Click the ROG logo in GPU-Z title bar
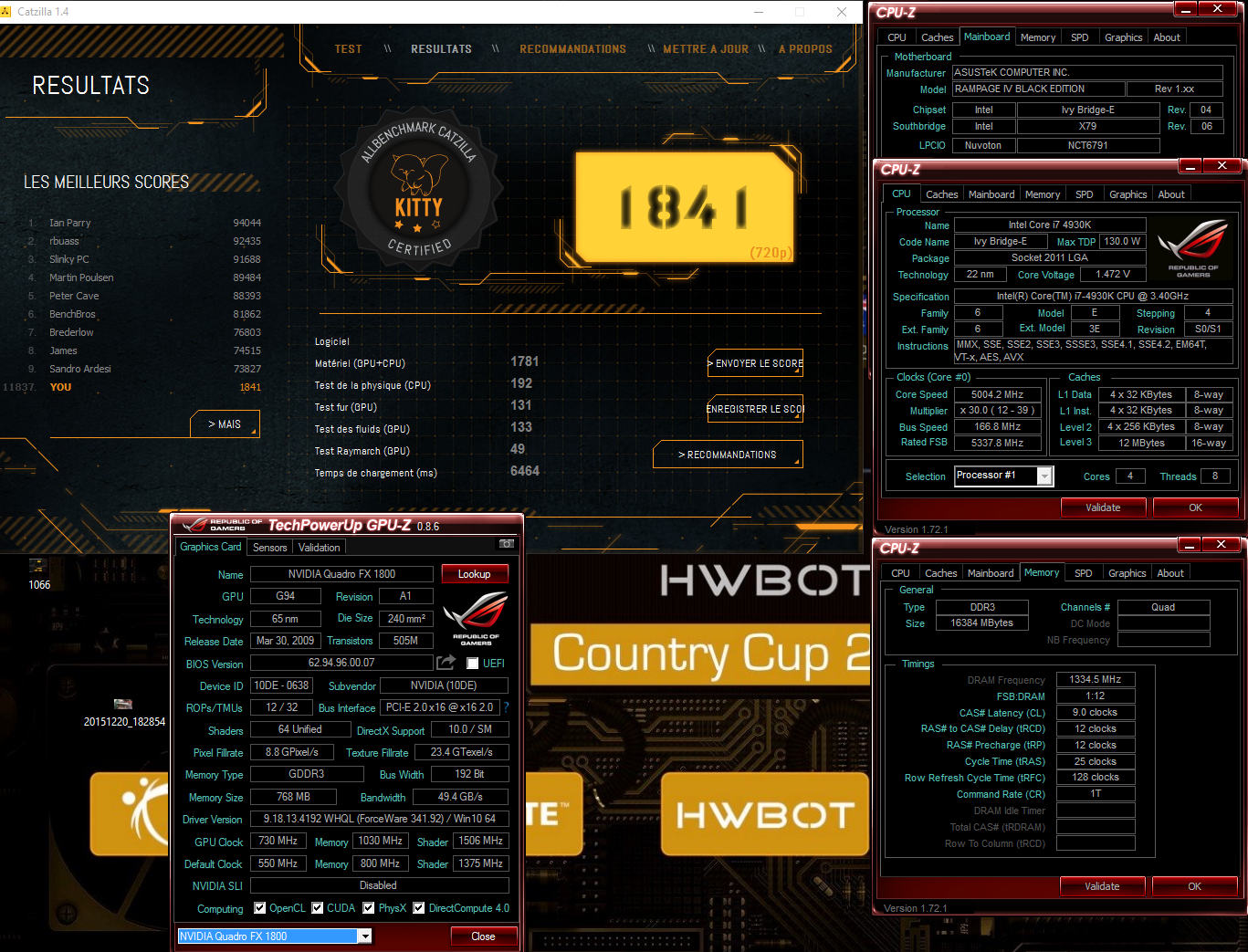 [x=222, y=525]
